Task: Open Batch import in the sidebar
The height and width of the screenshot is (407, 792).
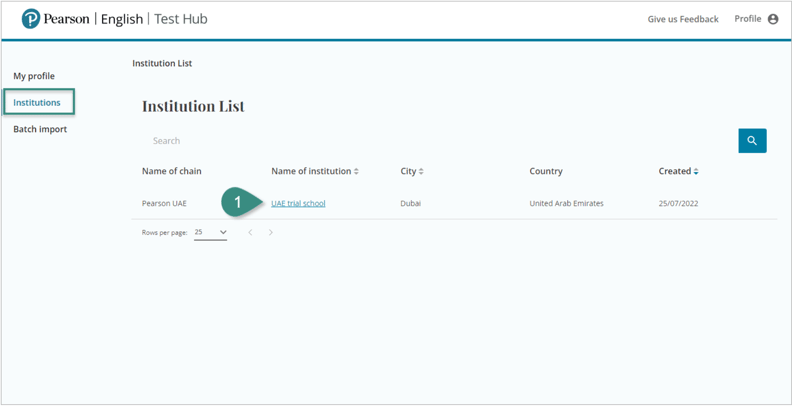Action: (39, 129)
